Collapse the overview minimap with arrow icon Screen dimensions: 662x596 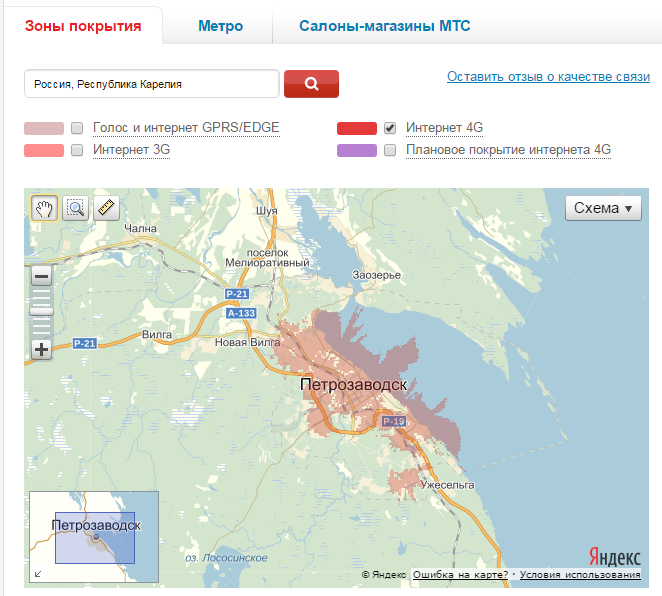[38, 574]
